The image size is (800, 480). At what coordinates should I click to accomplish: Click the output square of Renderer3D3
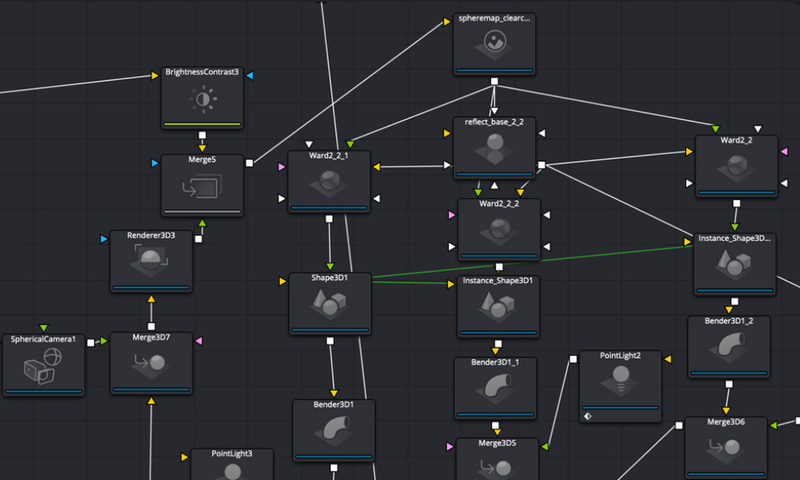pos(198,239)
